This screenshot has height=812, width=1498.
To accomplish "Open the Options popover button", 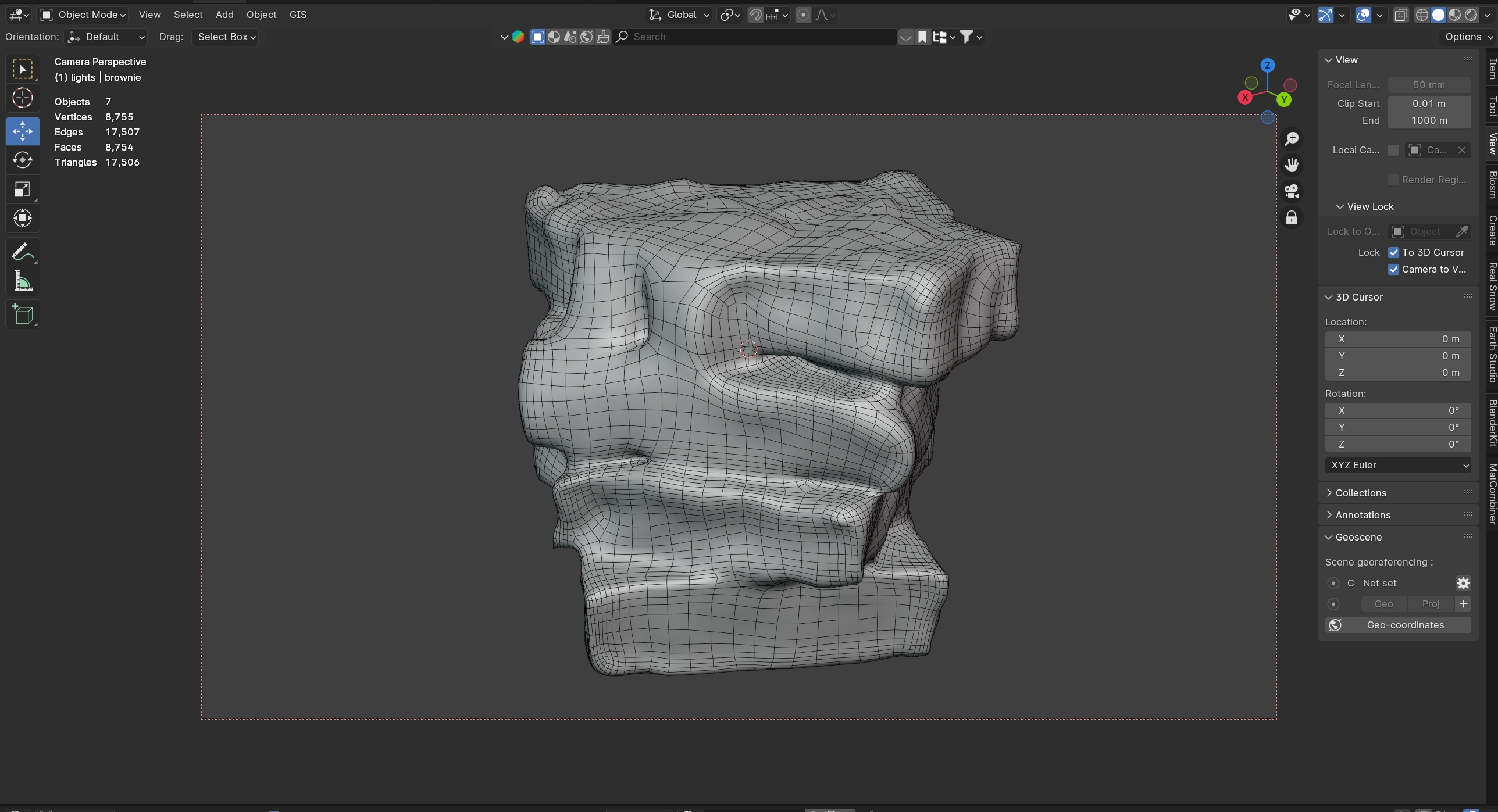I will pyautogui.click(x=1468, y=37).
